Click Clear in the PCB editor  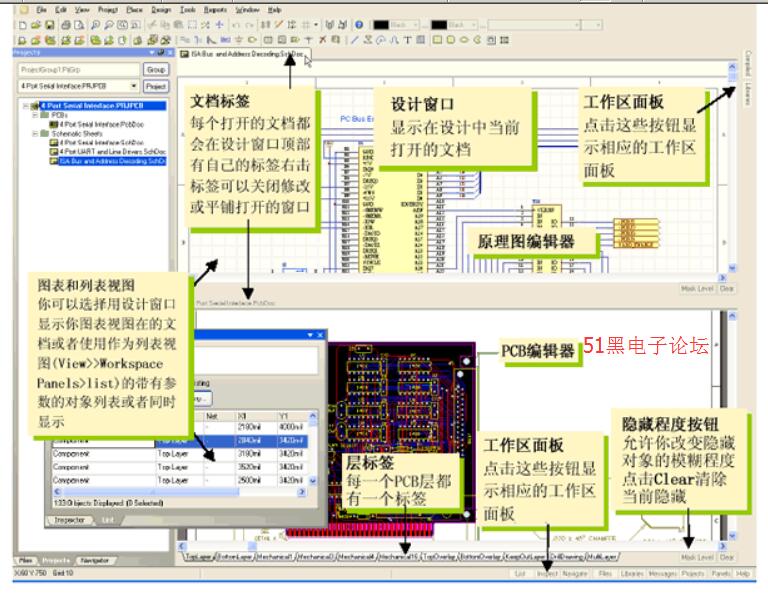727,557
